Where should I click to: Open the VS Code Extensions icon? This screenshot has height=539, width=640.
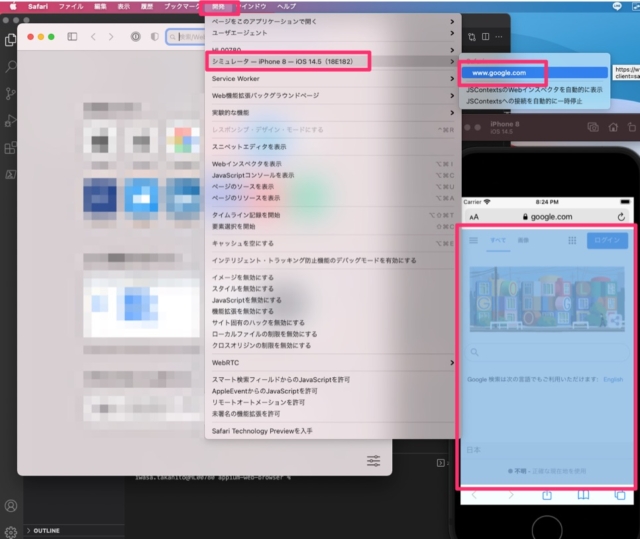click(10, 147)
